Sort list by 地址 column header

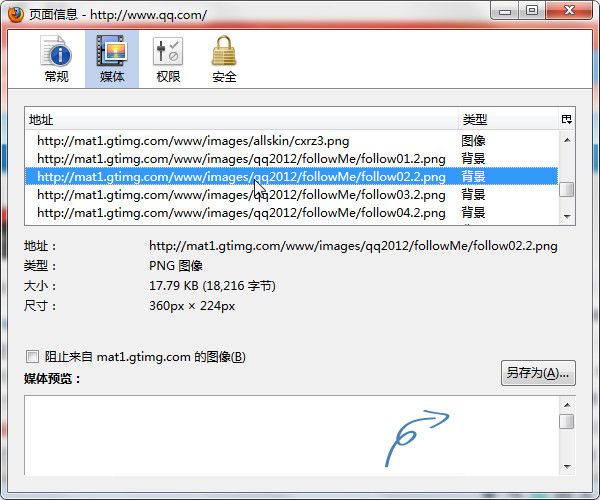(x=241, y=119)
